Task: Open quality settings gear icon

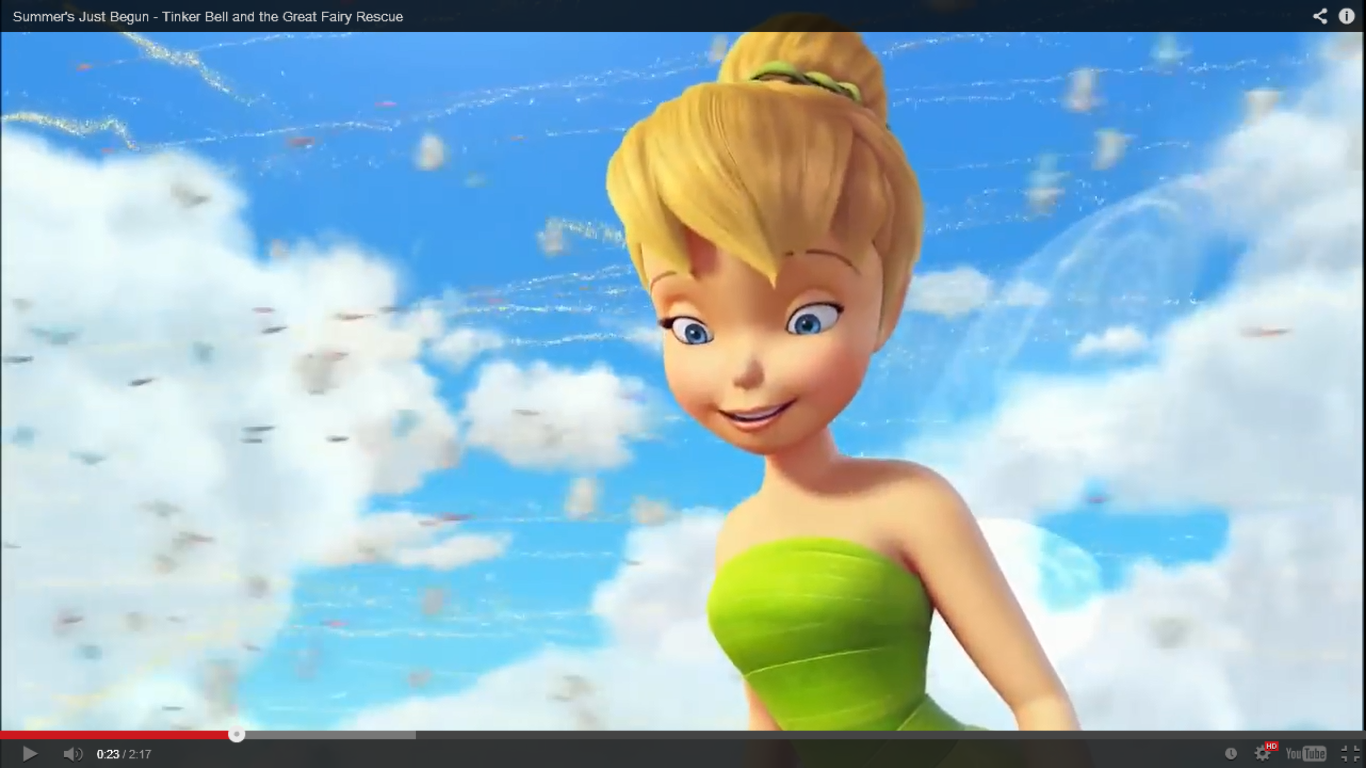Action: [x=1263, y=753]
